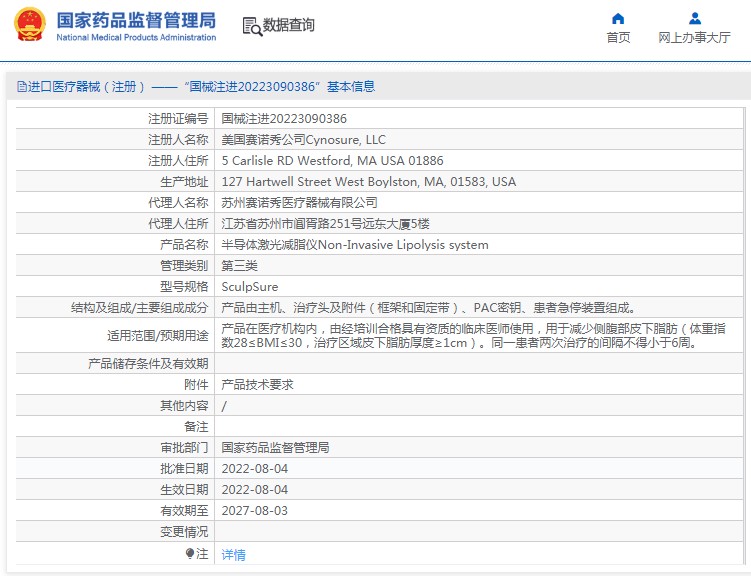751x576 pixels.
Task: Click the user icon above 网上办事大厅
Action: 694,18
